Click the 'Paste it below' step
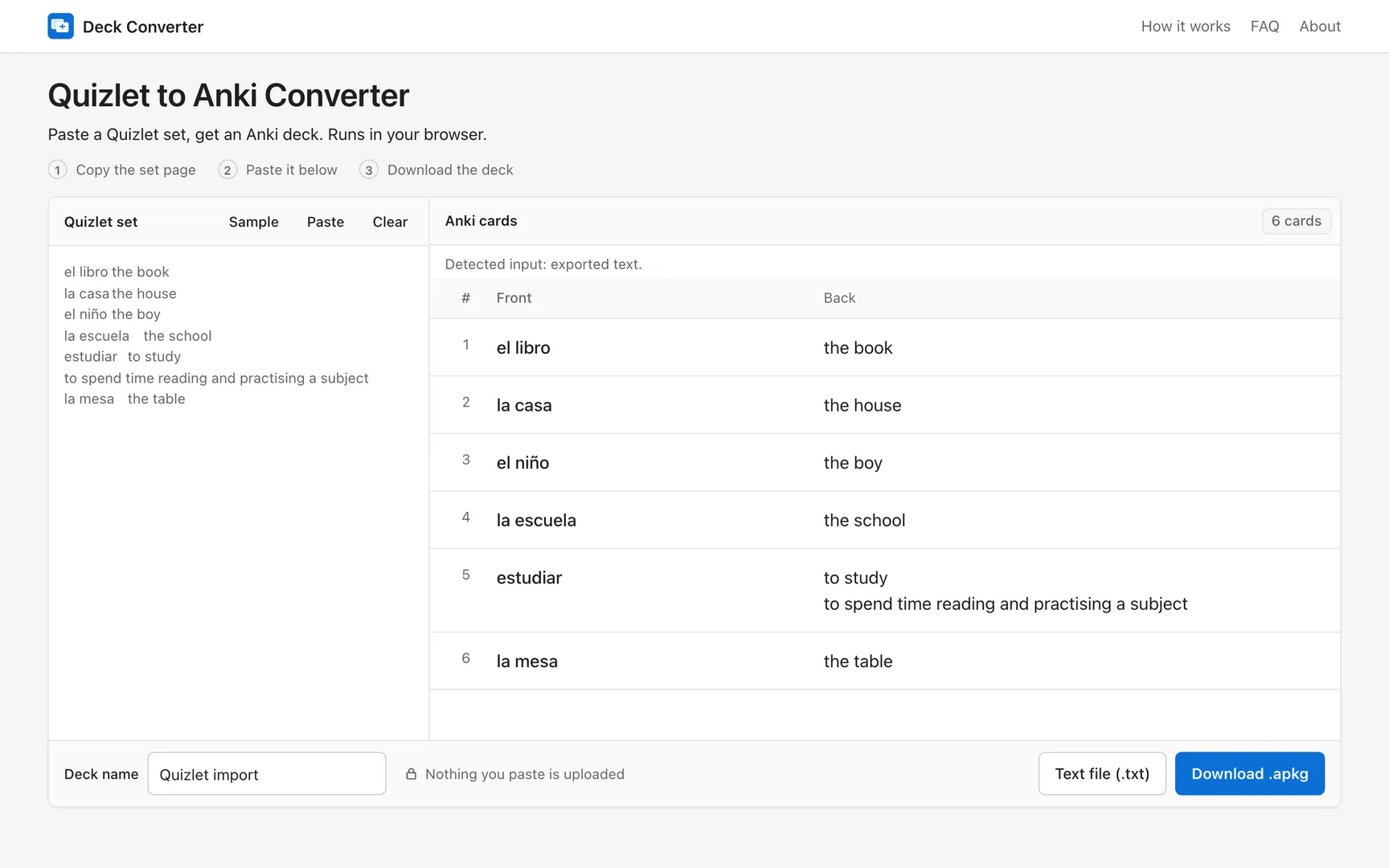 278,170
